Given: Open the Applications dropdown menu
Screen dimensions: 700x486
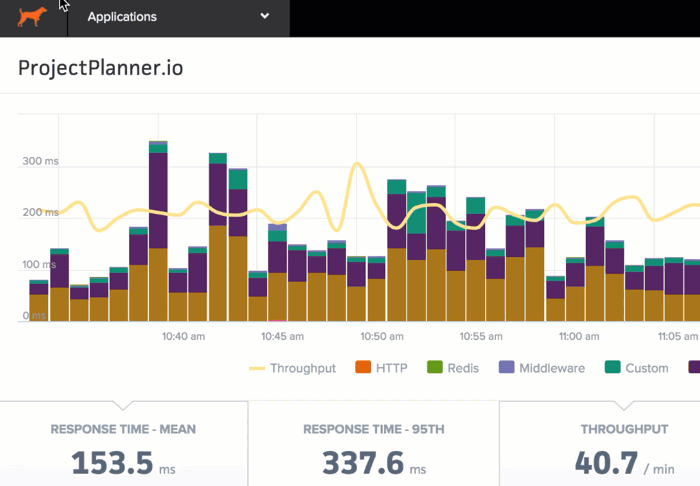Looking at the screenshot, I should pos(179,17).
